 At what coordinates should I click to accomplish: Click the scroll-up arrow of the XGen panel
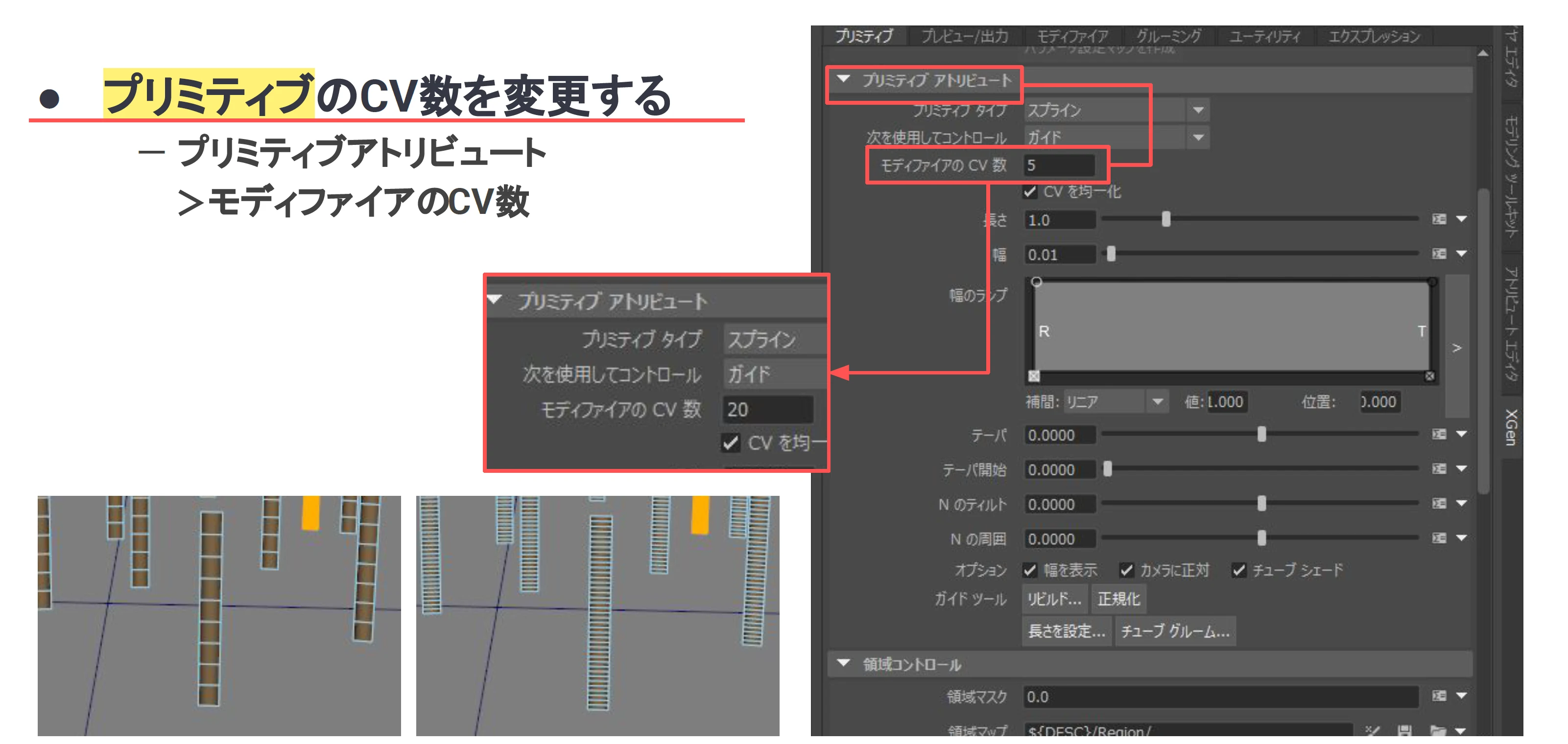point(1483,53)
